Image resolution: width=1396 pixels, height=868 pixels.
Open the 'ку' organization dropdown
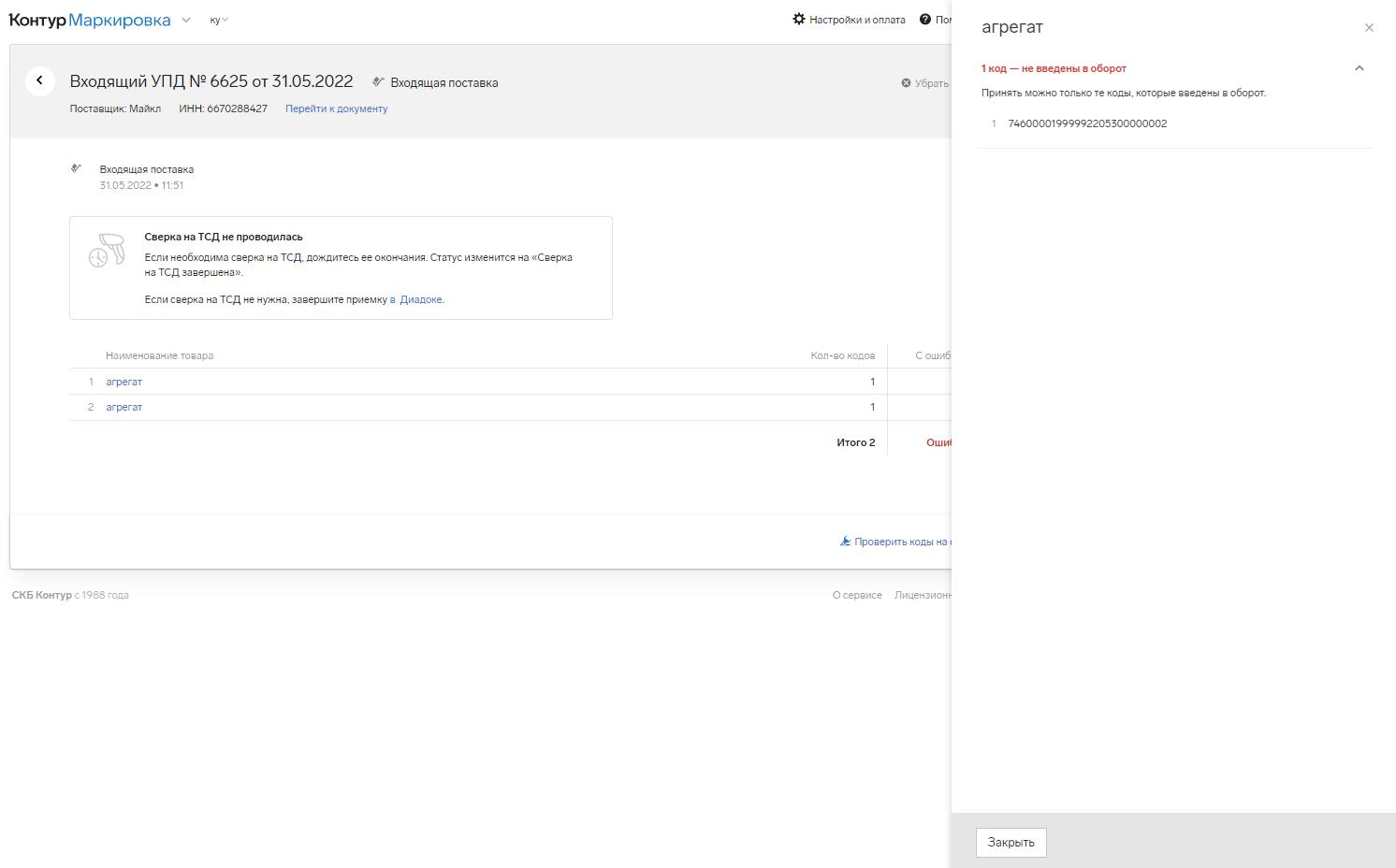218,20
